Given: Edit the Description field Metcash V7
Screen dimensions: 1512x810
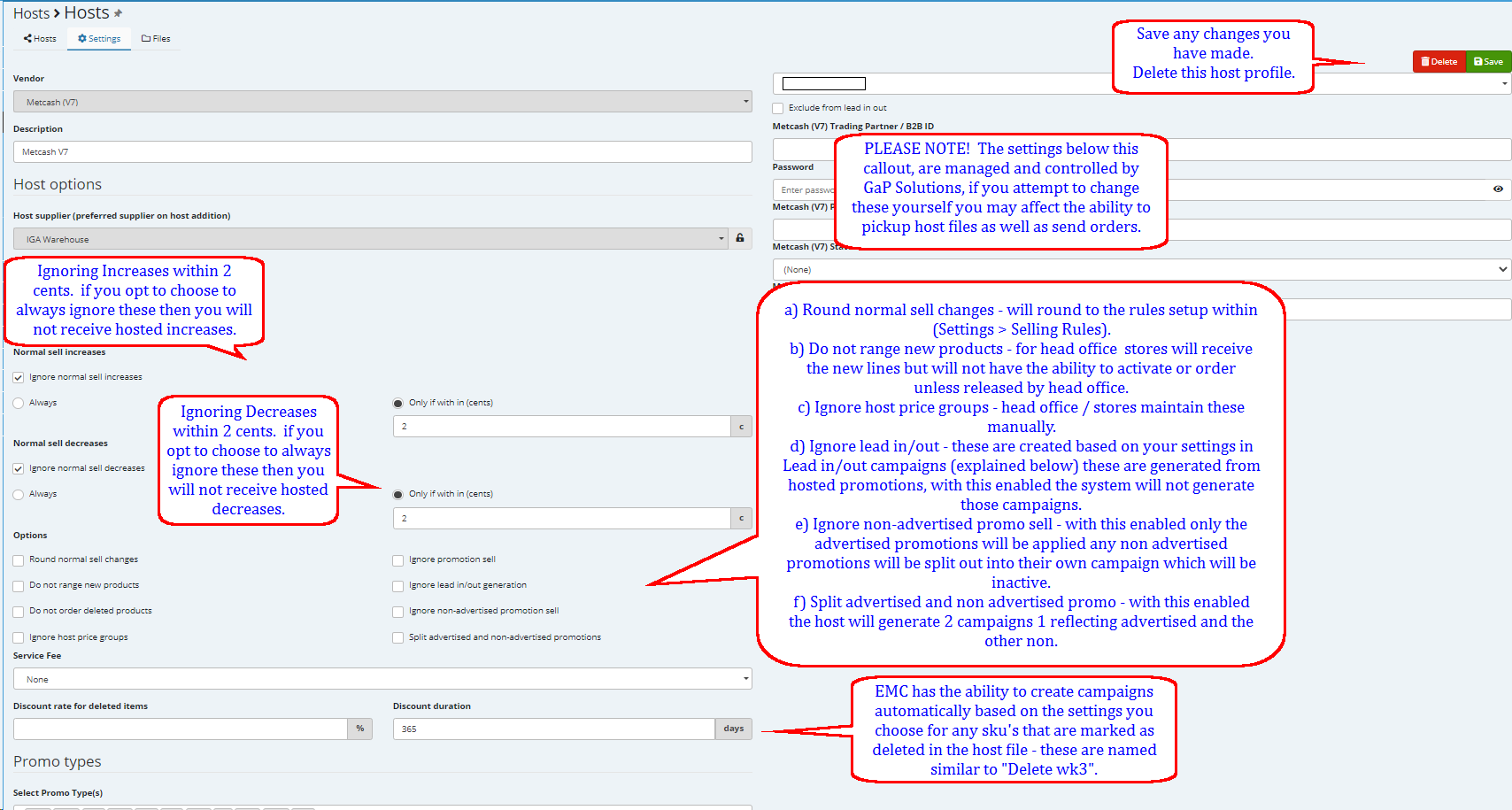Looking at the screenshot, I should (x=382, y=151).
